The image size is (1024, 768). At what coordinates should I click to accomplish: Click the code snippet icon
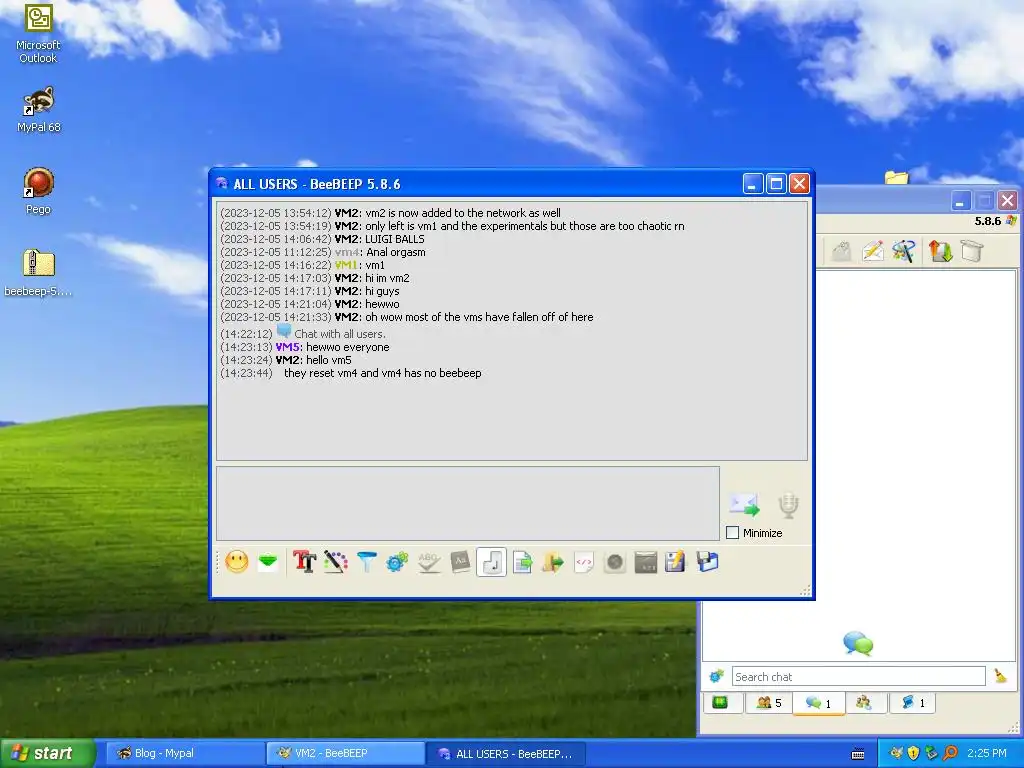click(x=584, y=562)
